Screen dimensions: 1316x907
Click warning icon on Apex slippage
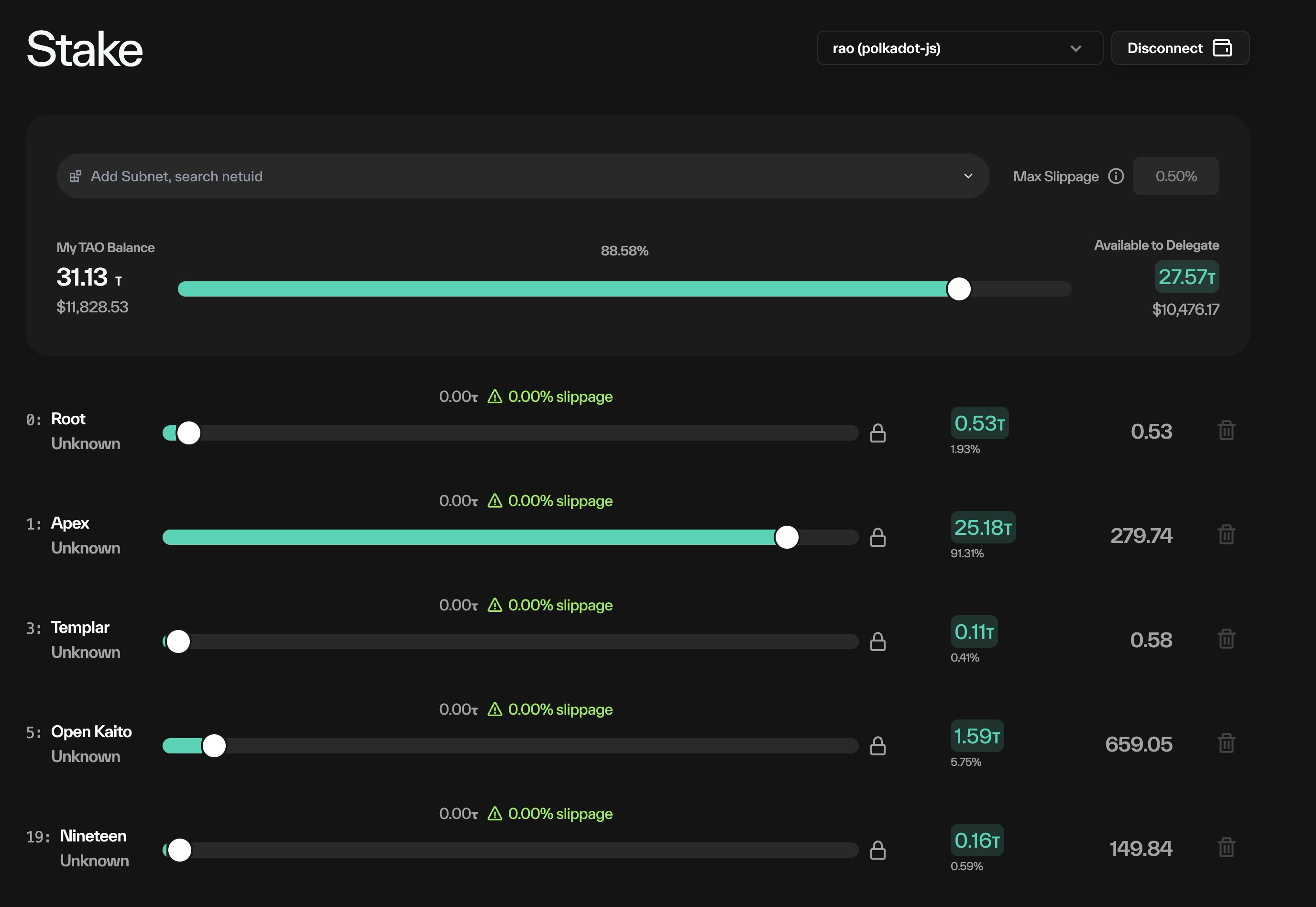coord(495,501)
